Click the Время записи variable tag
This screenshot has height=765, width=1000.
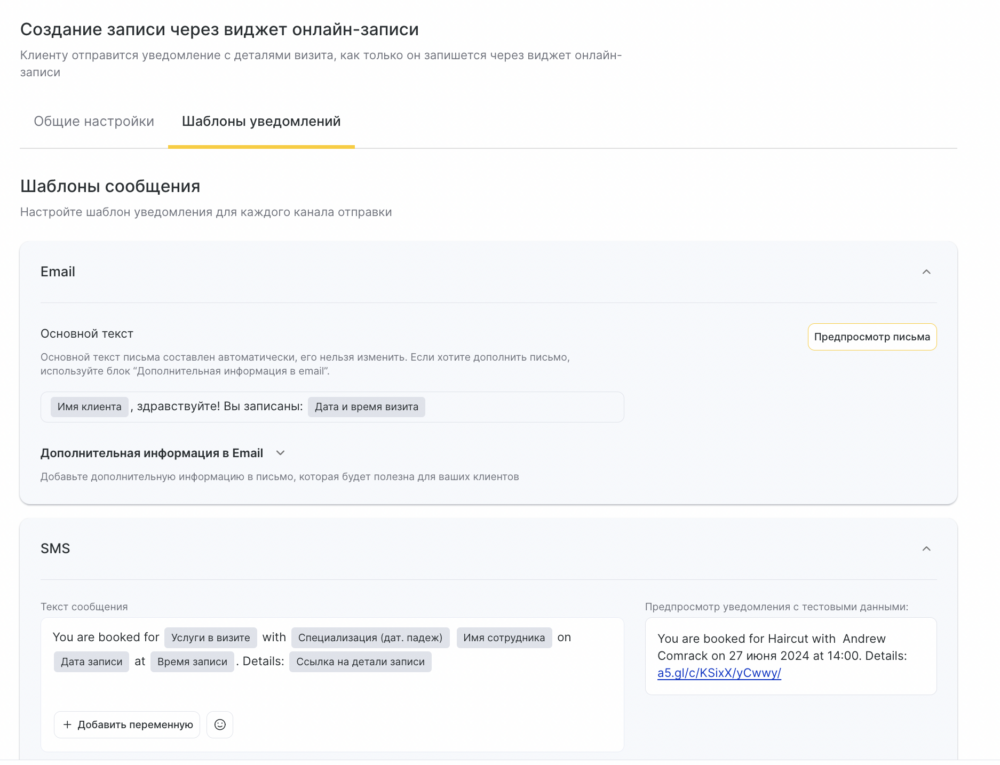[193, 662]
